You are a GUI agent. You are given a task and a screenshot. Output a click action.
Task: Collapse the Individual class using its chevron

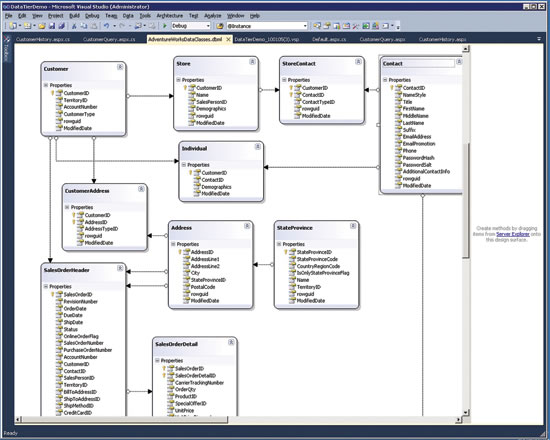tap(258, 147)
